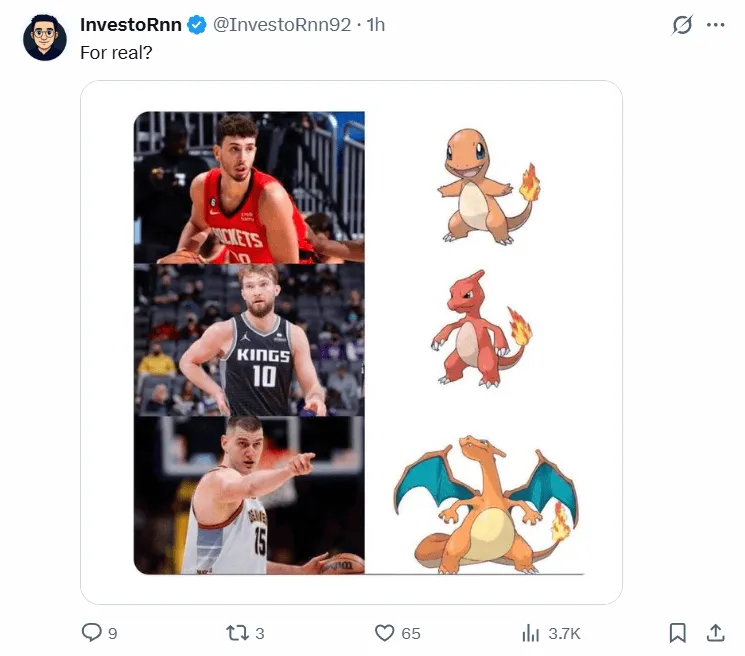Open the three-dot More options menu
745x656 pixels.
715,25
